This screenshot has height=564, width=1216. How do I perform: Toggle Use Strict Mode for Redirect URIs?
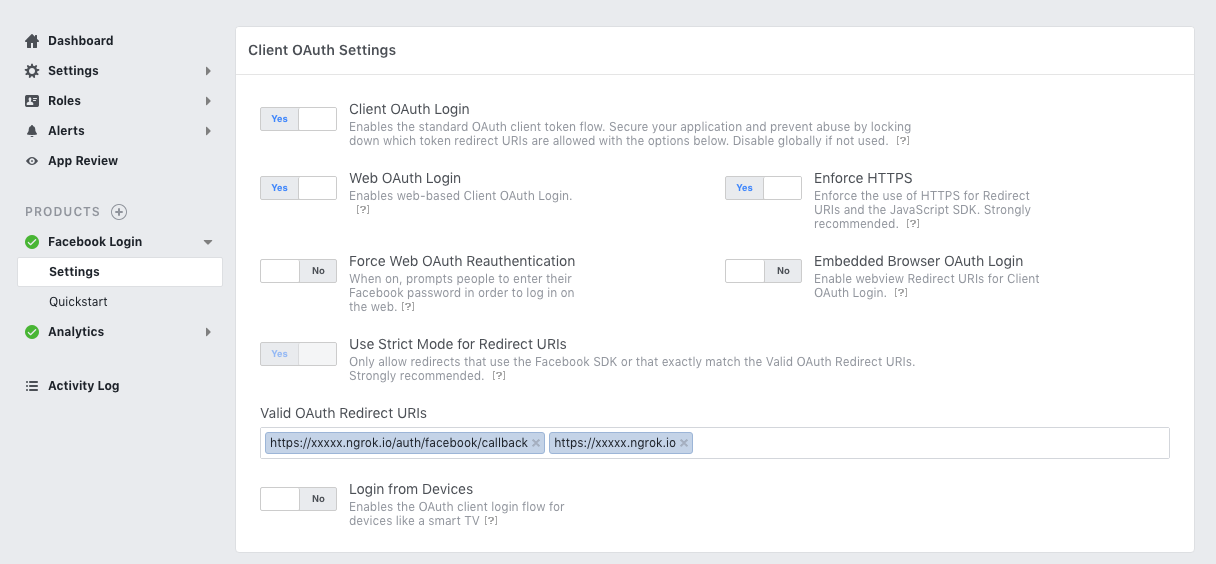(x=298, y=354)
